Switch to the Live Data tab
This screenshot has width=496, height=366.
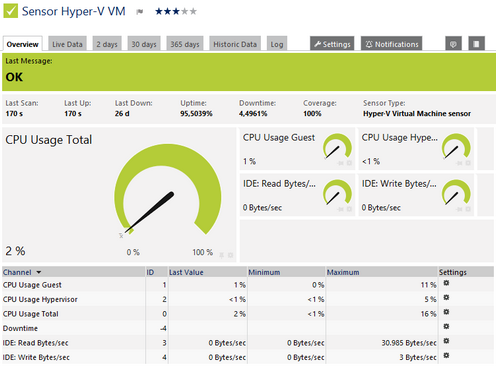tap(67, 44)
